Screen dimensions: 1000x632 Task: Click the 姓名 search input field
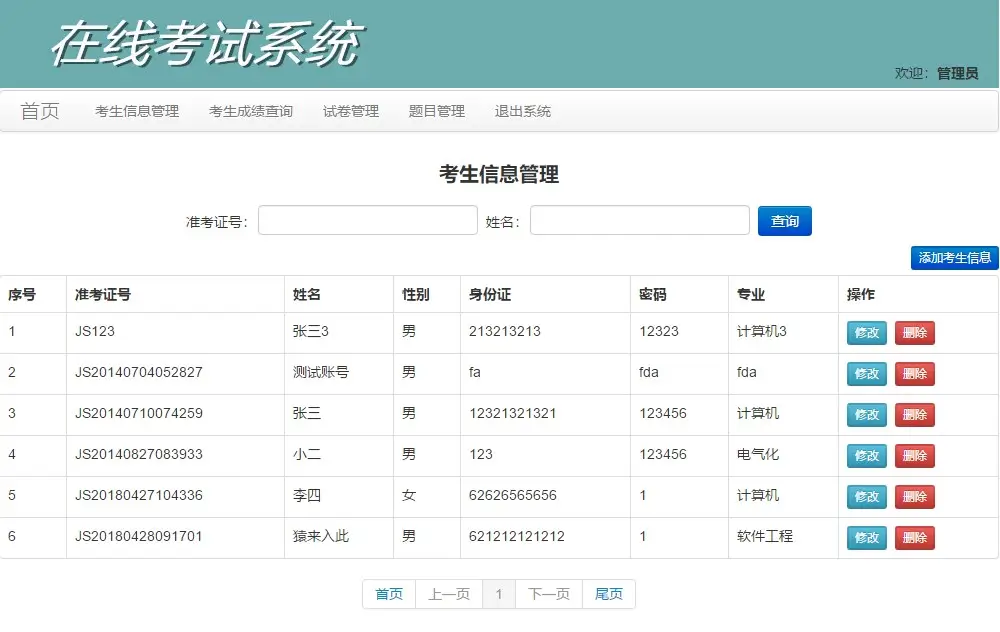(639, 220)
